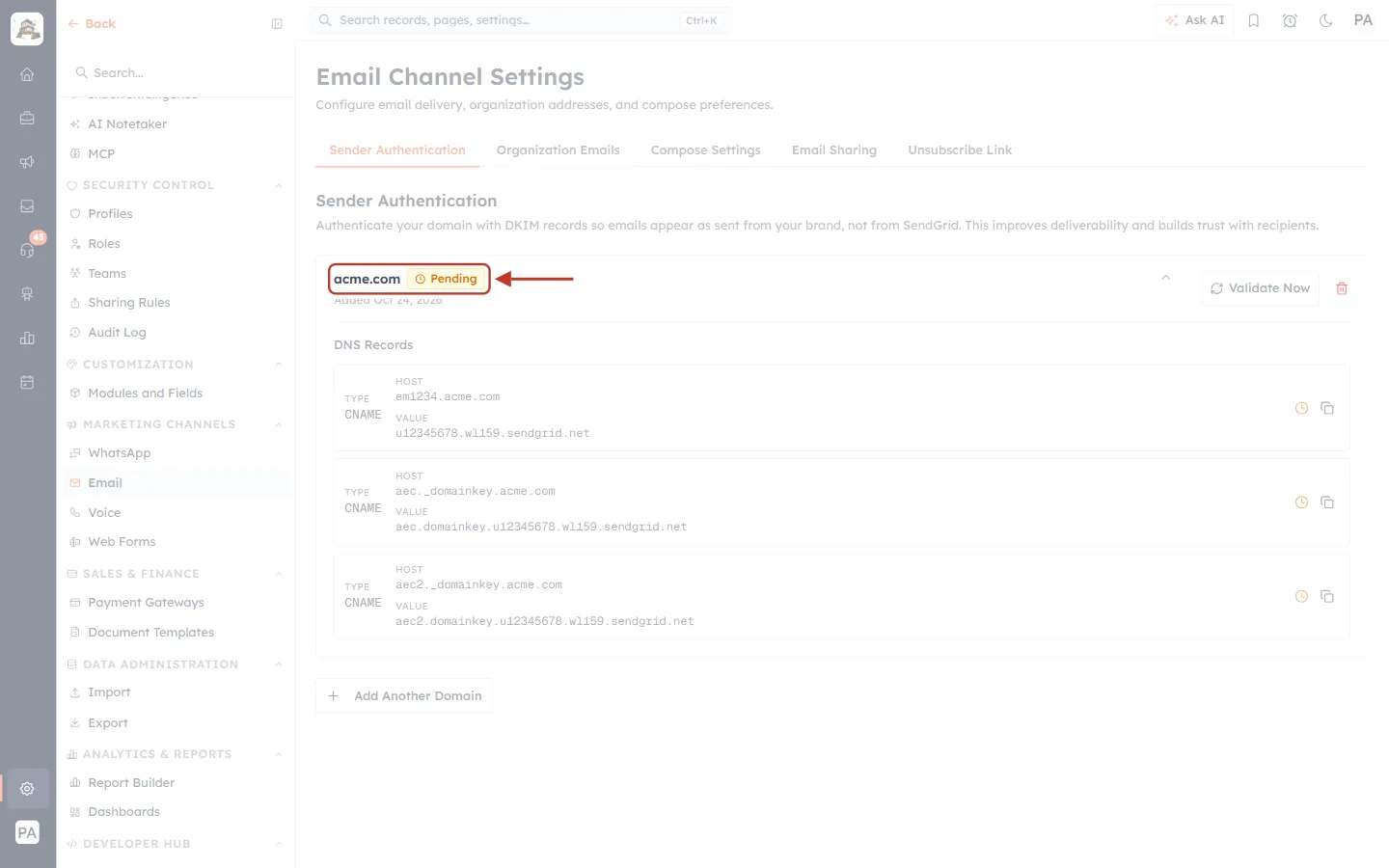Click the sidebar Search field
The width and height of the screenshot is (1389, 868).
pyautogui.click(x=176, y=72)
